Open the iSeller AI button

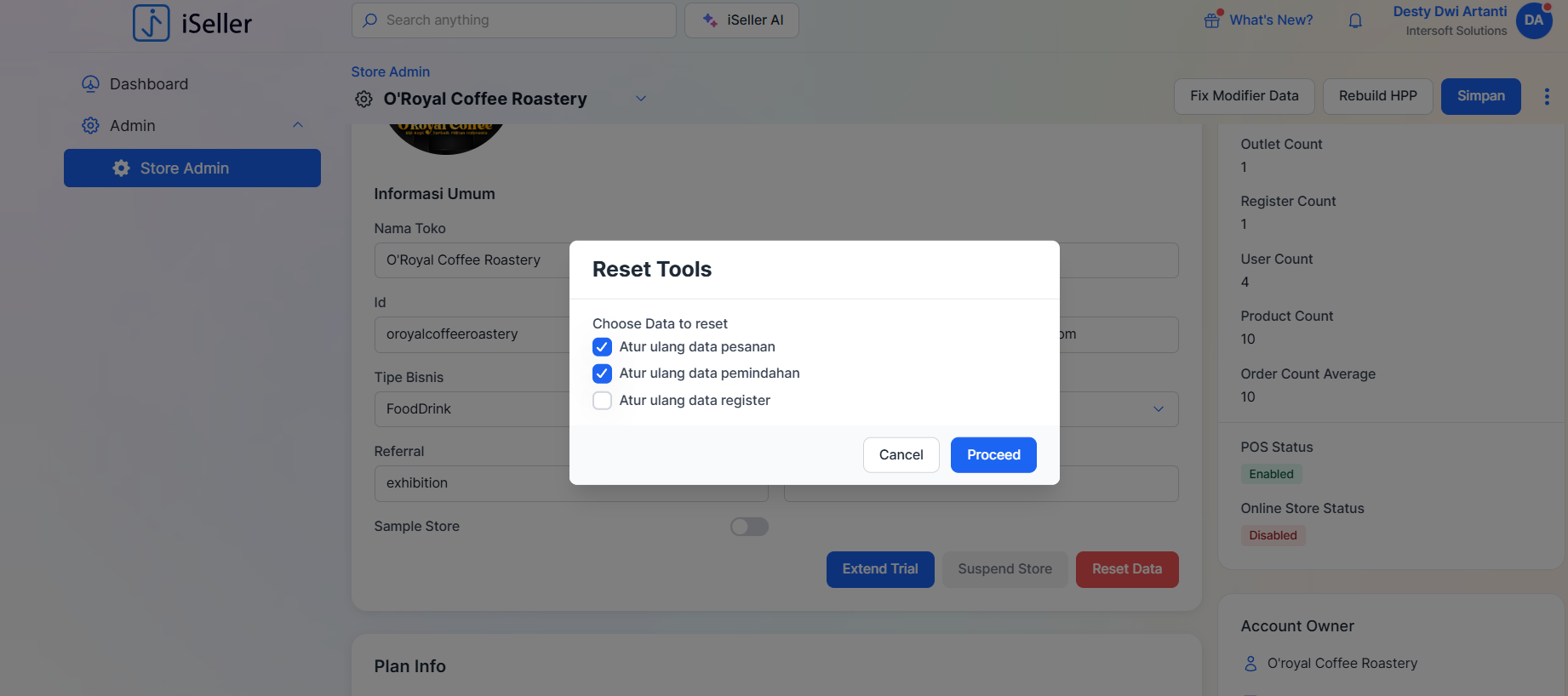(x=742, y=20)
